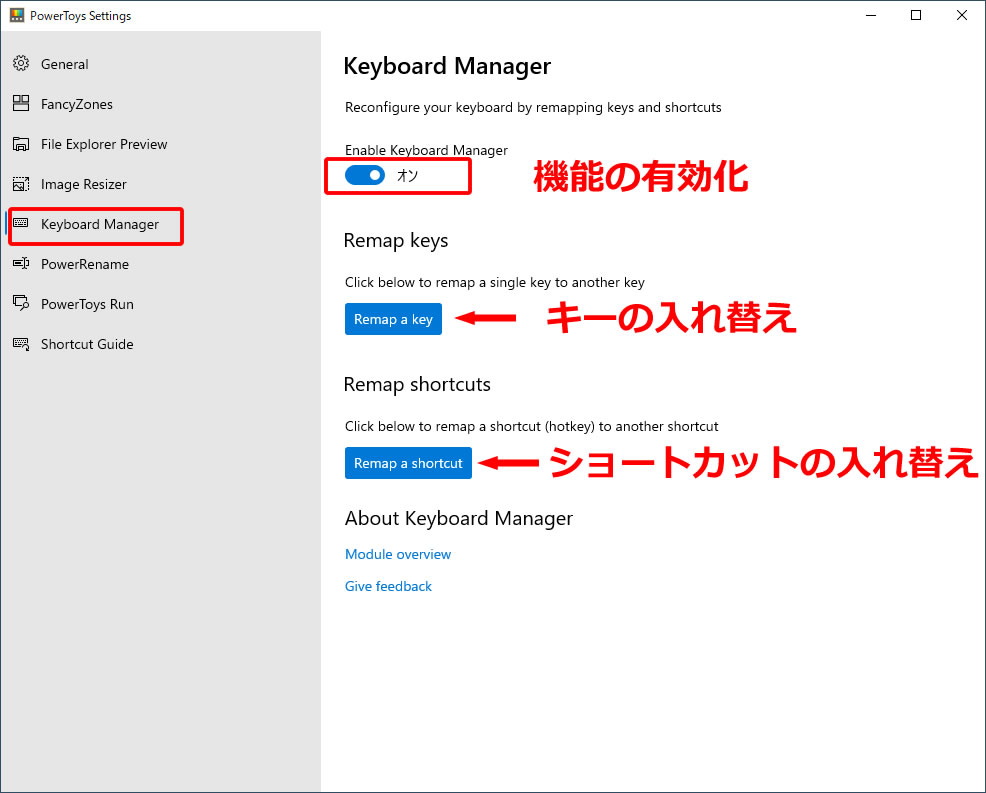Click the Remap keys section heading
Screen dimensions: 986x793
pos(396,241)
